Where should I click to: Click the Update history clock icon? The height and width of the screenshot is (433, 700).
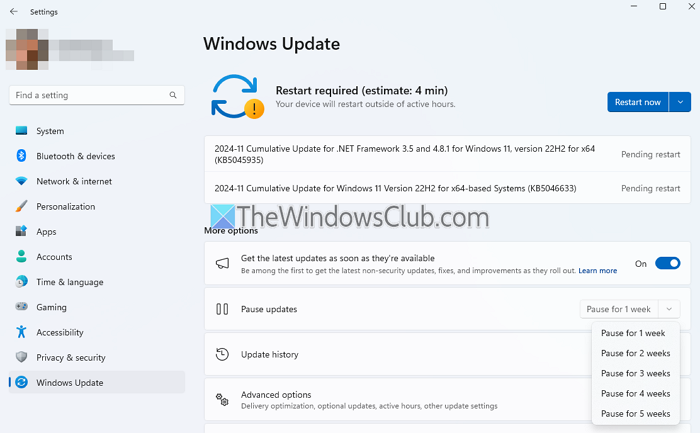222,354
